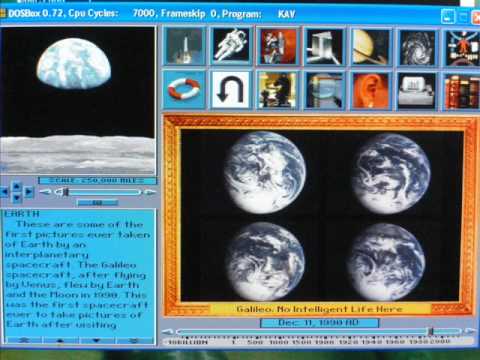
Task: Click the timeline slider handle near 1990
Action: point(430,331)
